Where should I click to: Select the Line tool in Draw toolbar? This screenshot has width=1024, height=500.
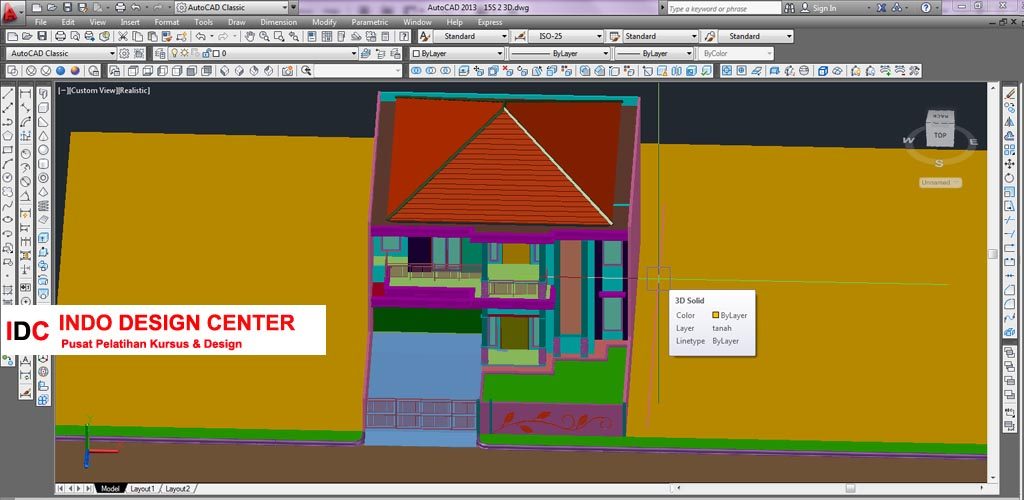(8, 94)
